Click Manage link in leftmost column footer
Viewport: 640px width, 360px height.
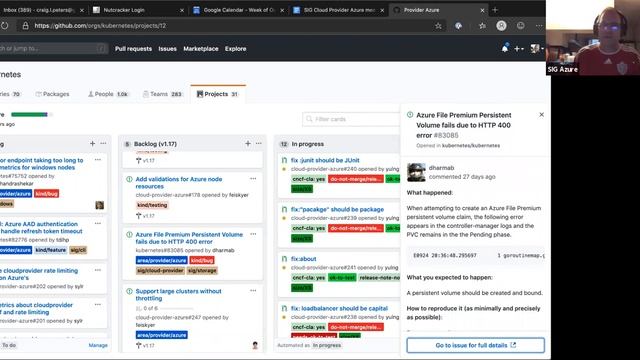click(98, 345)
